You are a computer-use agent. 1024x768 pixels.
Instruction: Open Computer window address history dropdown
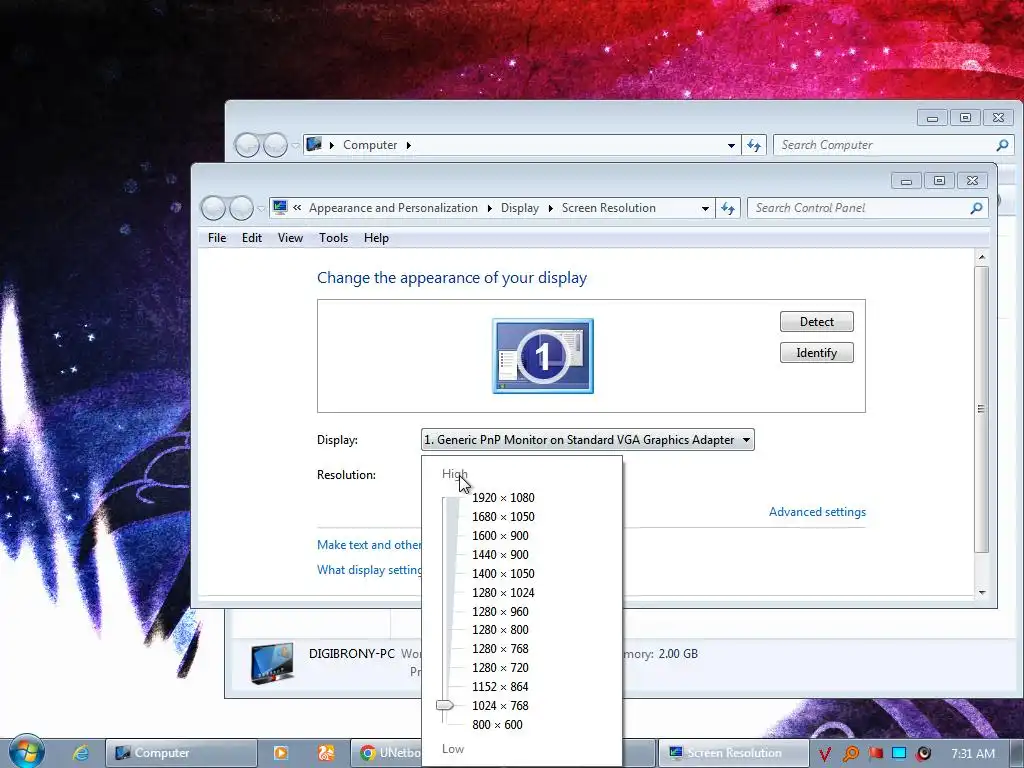(x=731, y=145)
